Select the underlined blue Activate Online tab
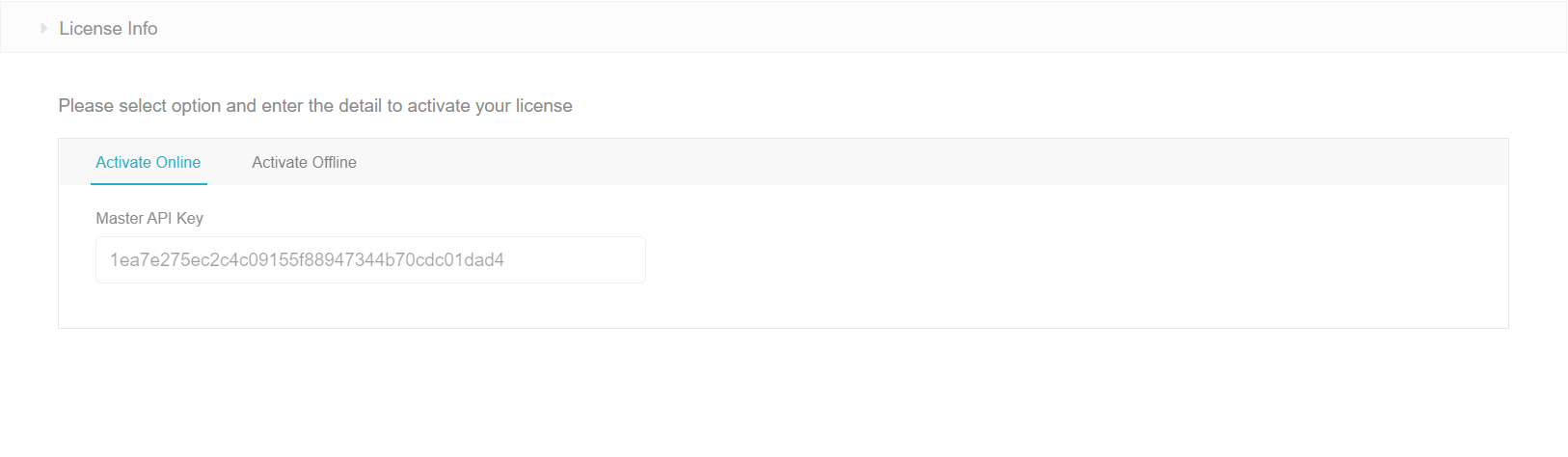The height and width of the screenshot is (457, 1568). (149, 162)
